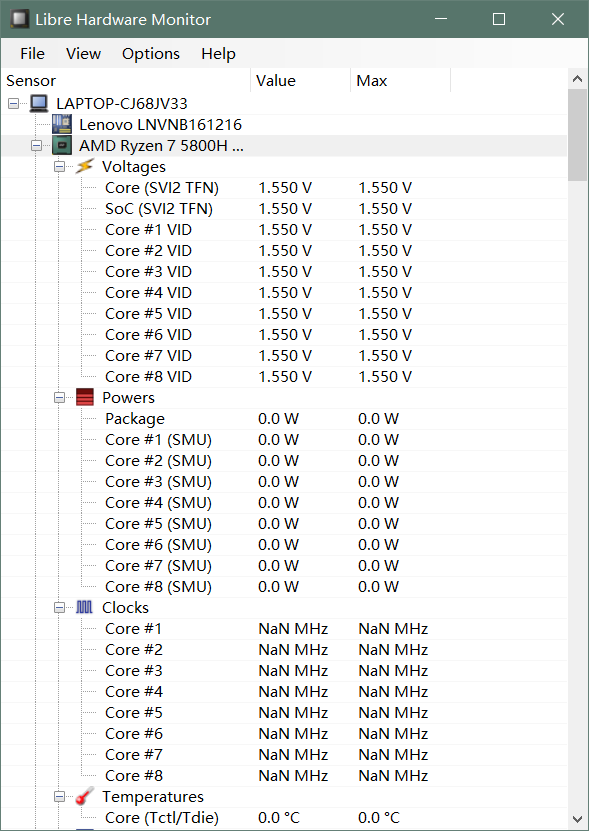This screenshot has height=831, width=589.
Task: Select the Core #6 clock row
Action: click(x=284, y=733)
